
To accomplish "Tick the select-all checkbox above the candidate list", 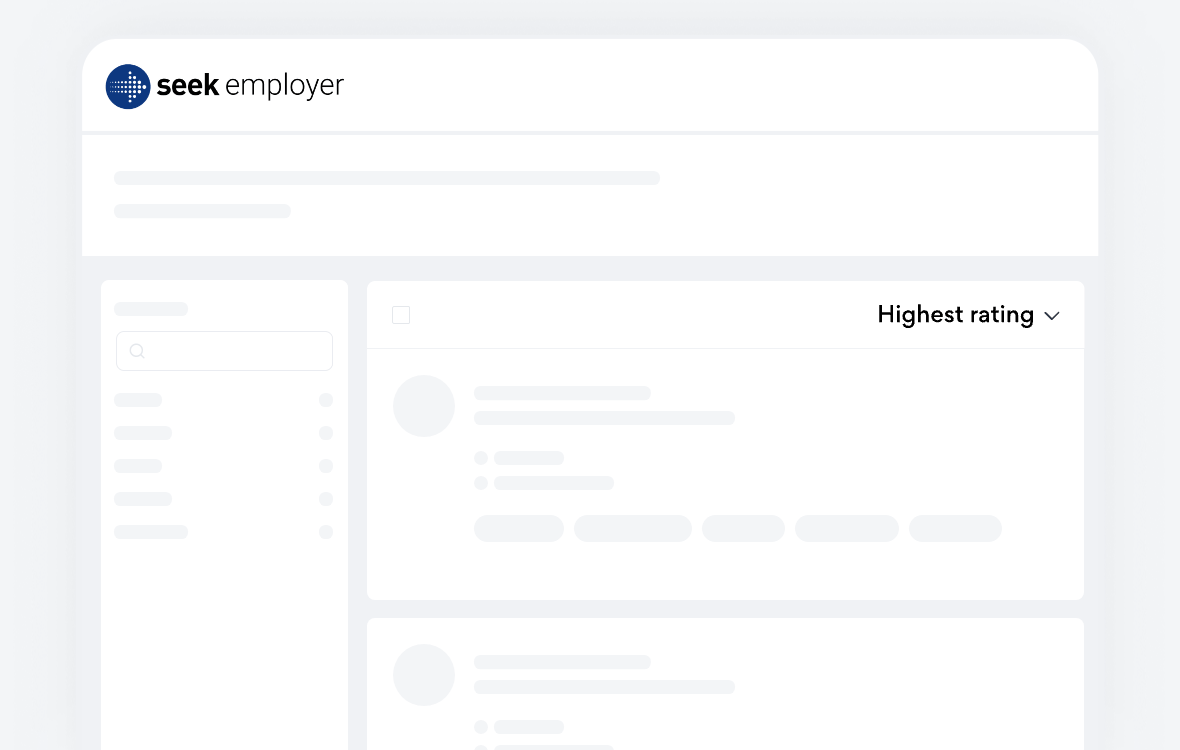I will (401, 315).
